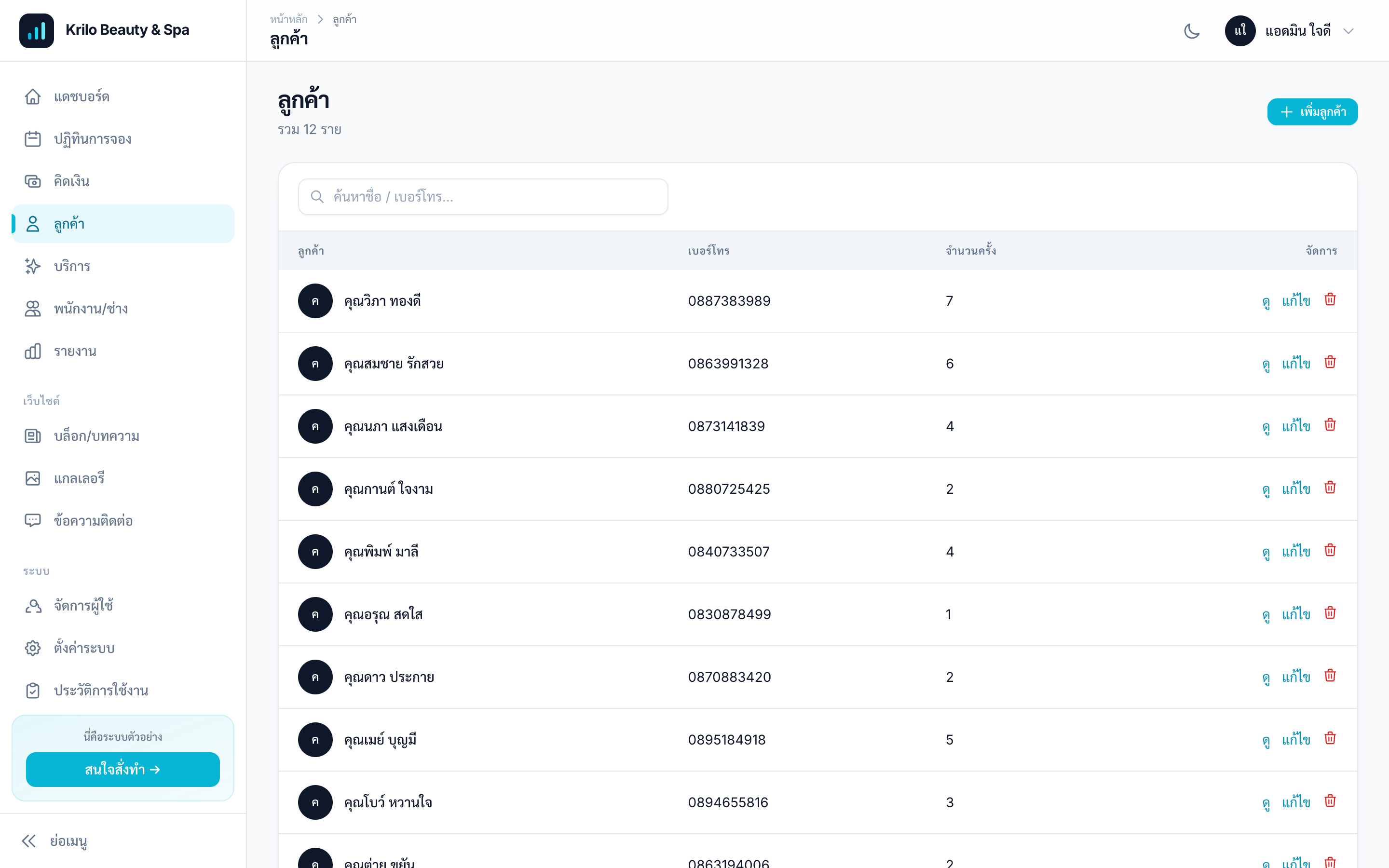Click the สนใจสั่งทำ button
This screenshot has height=868, width=1389.
click(x=123, y=769)
